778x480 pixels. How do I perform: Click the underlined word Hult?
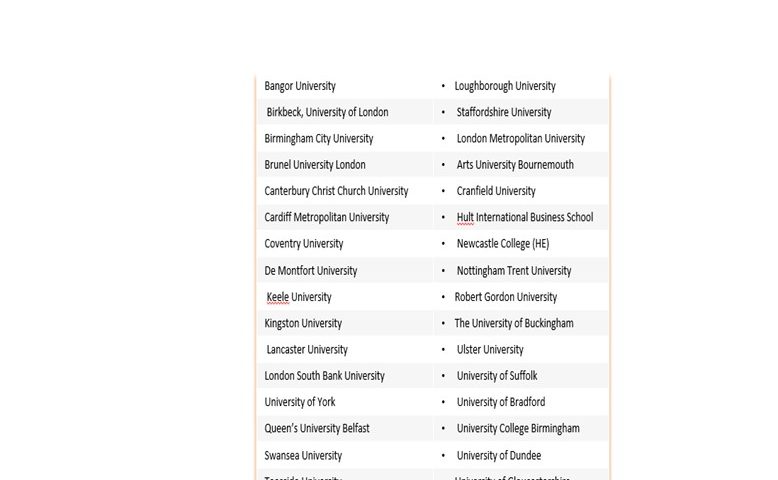coord(465,217)
